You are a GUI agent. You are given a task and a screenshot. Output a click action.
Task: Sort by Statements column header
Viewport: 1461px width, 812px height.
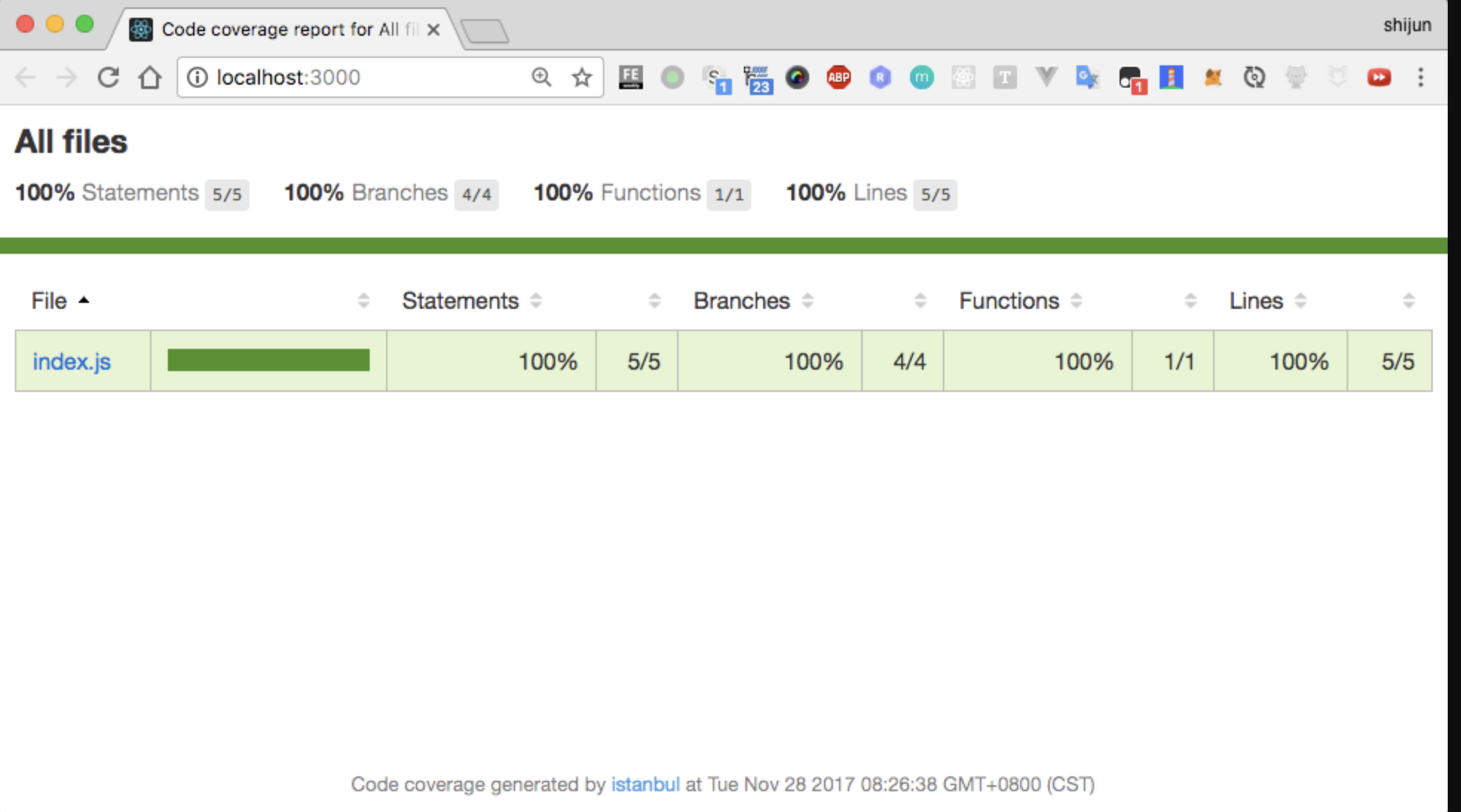460,301
